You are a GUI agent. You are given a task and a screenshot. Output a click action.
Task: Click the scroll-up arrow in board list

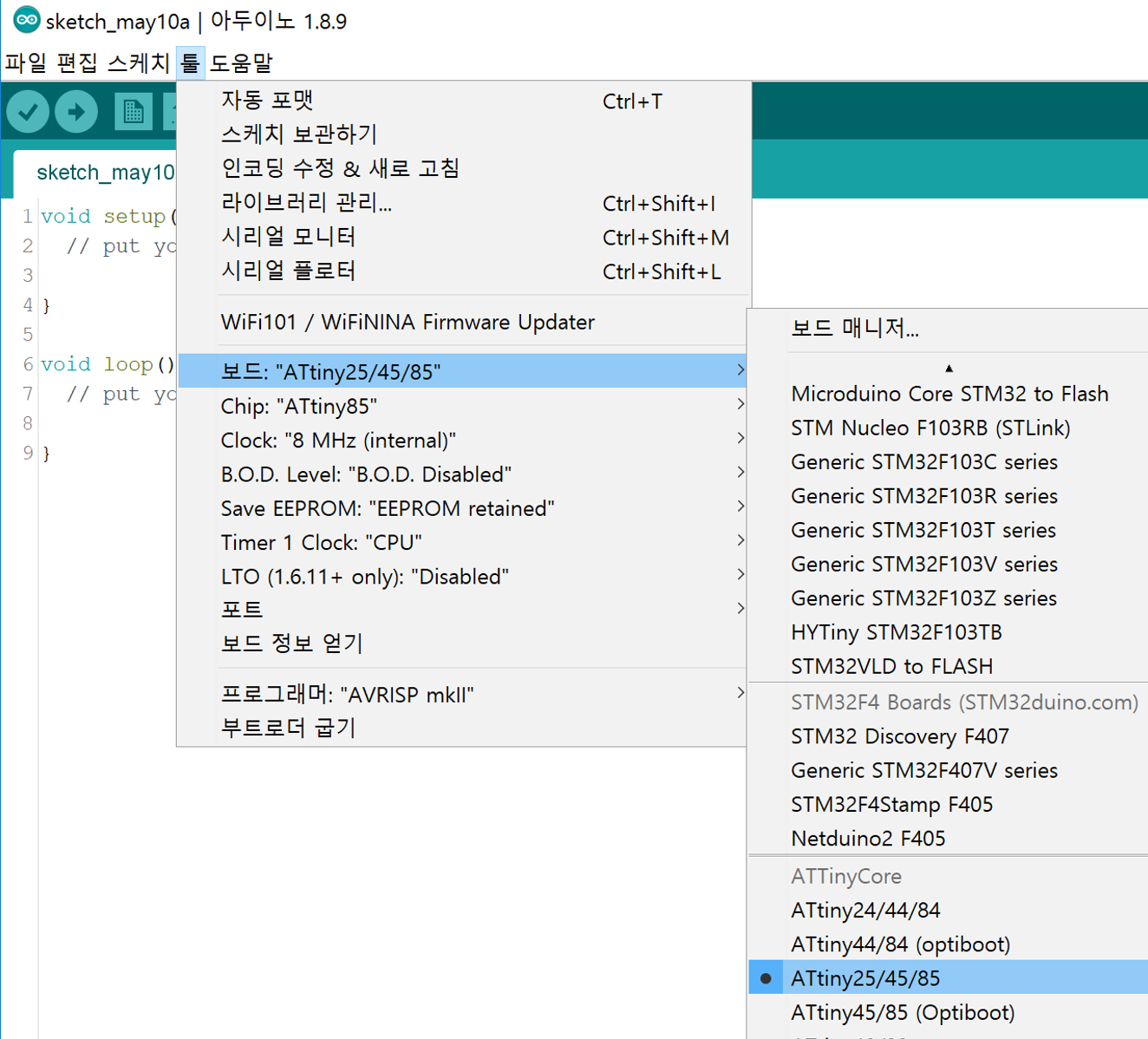click(949, 369)
